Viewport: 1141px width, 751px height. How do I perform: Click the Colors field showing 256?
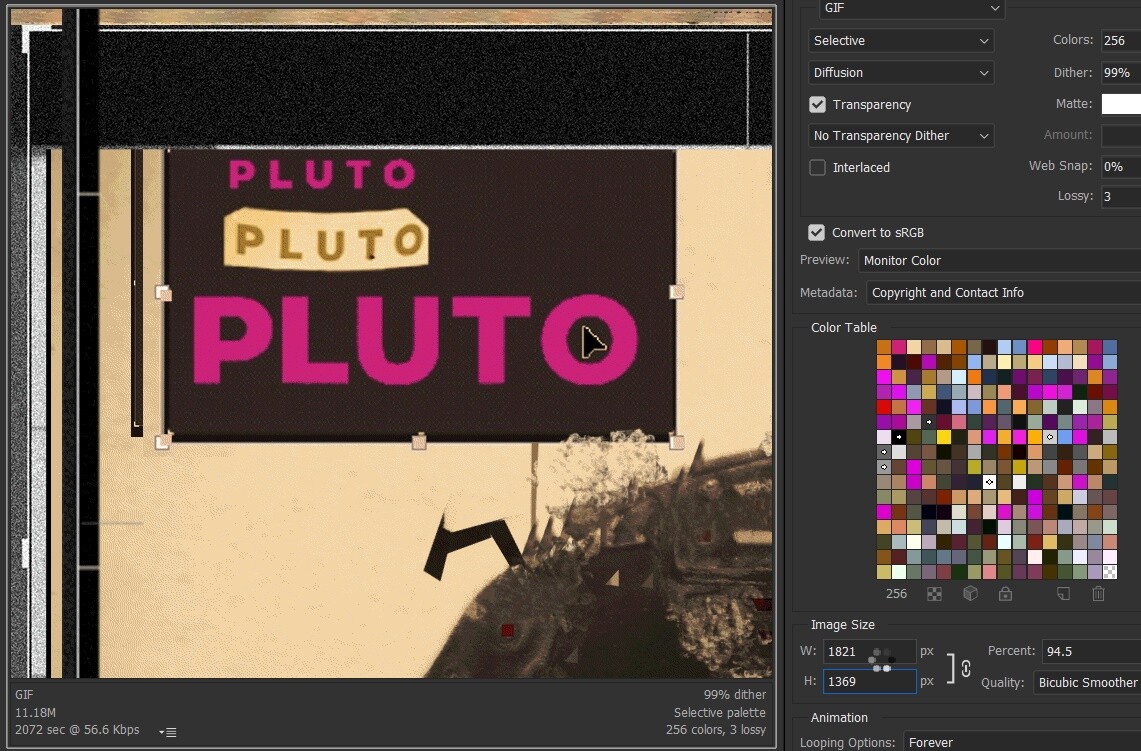1121,41
